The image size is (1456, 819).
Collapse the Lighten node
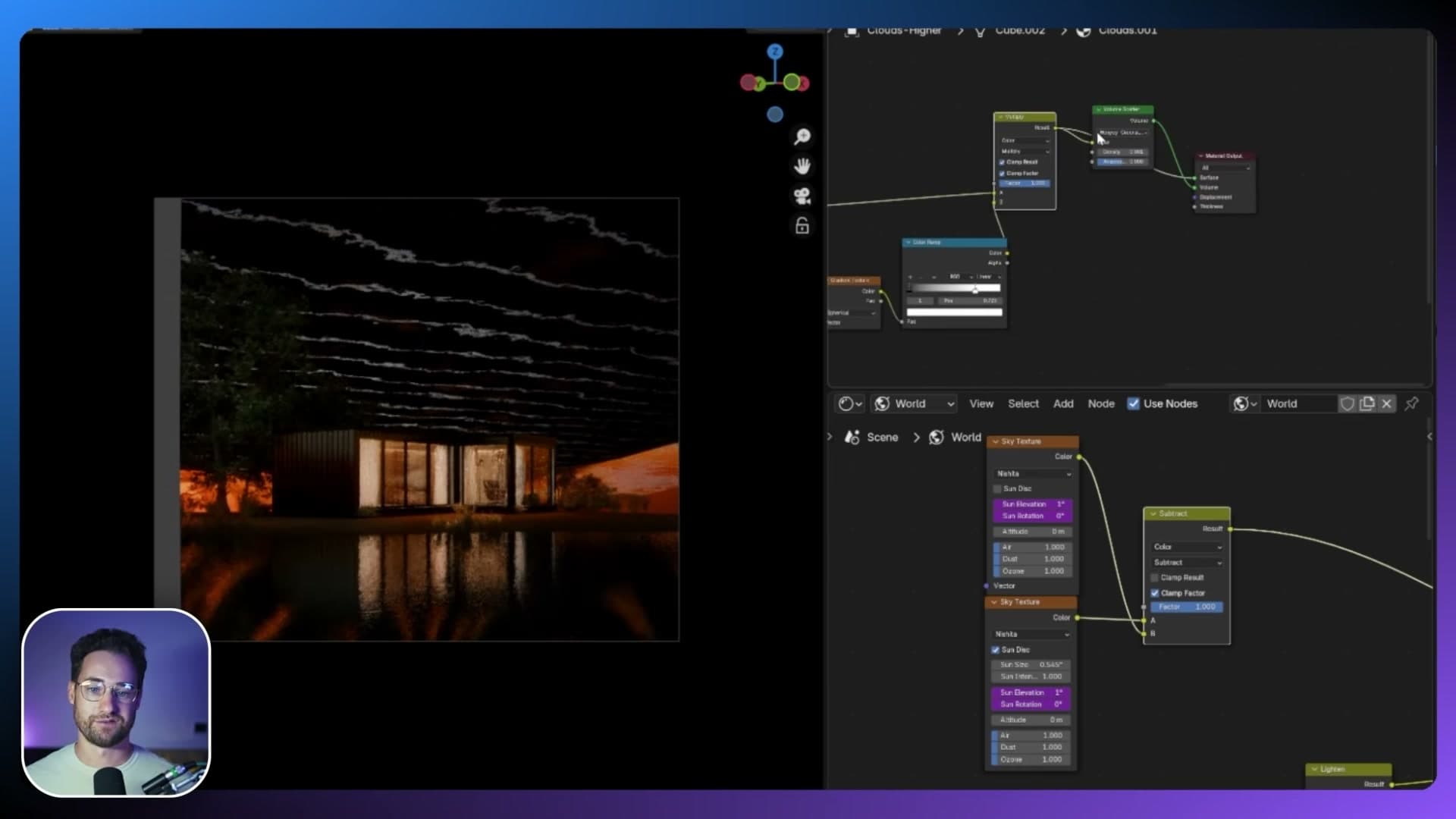click(1314, 770)
